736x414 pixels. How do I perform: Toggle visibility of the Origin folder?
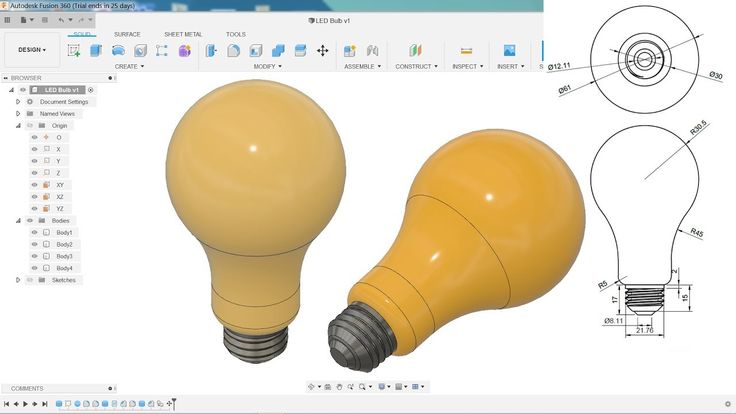point(30,125)
